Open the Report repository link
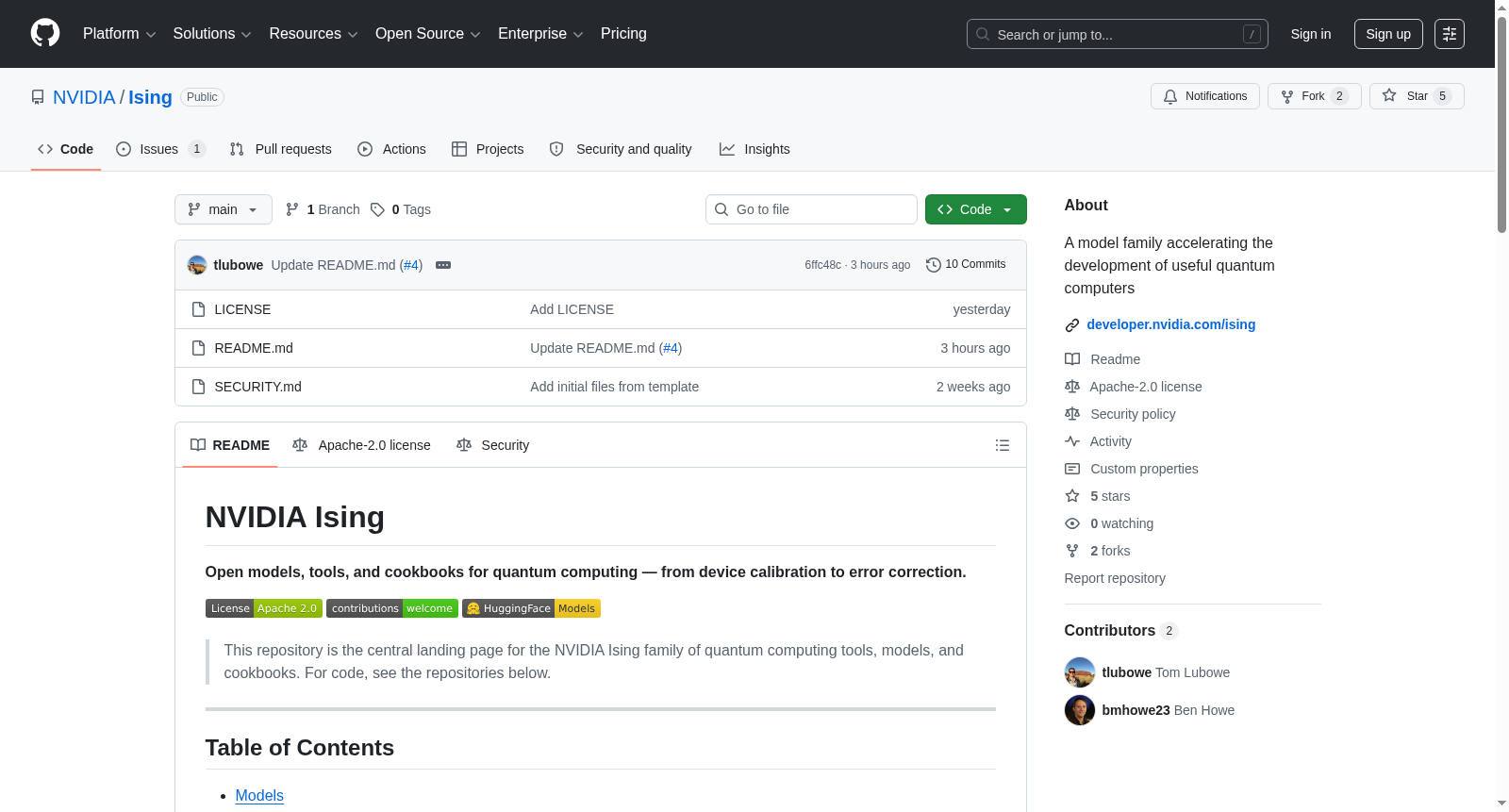The height and width of the screenshot is (812, 1509). tap(1115, 578)
